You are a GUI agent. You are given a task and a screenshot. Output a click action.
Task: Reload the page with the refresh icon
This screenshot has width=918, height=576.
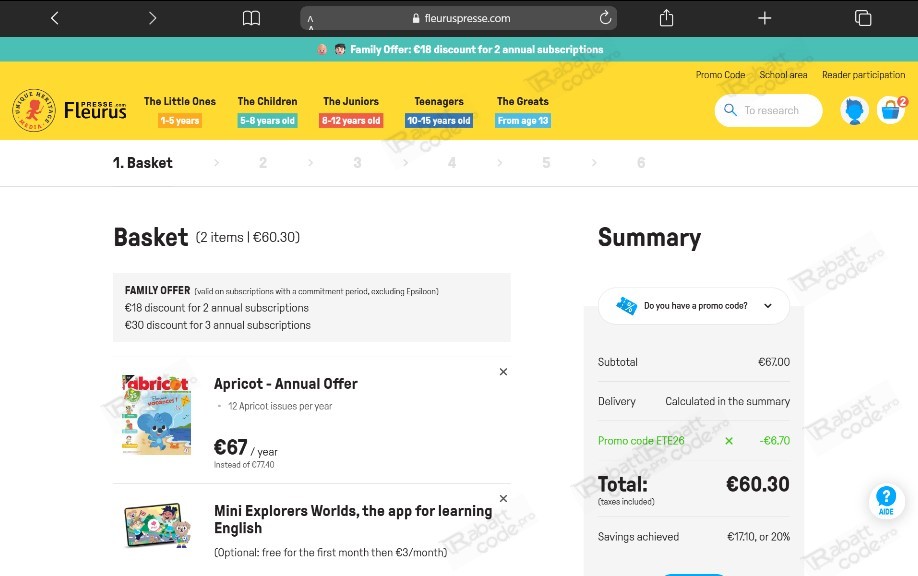click(605, 18)
